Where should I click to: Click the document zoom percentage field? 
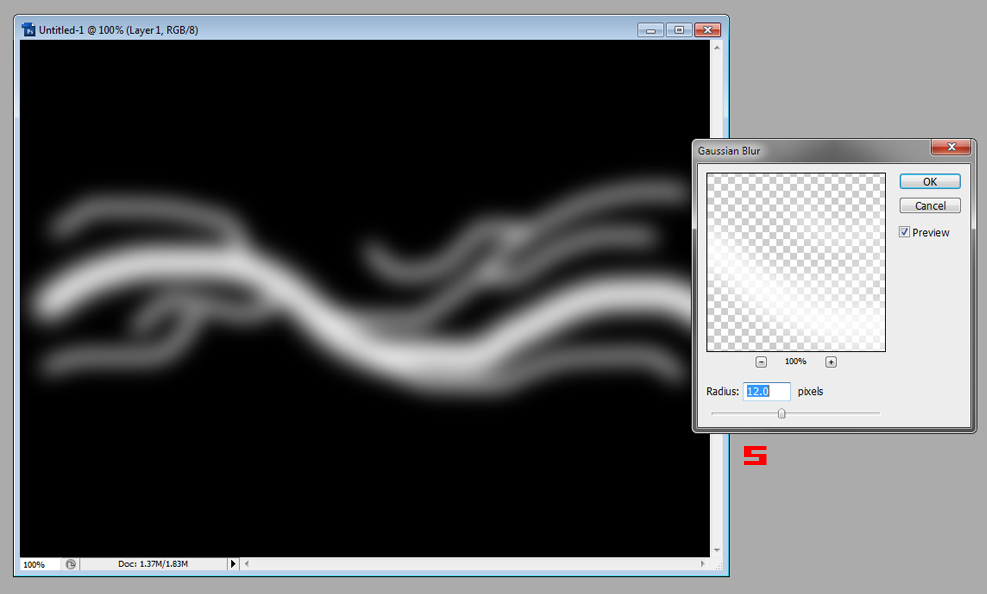pos(40,564)
